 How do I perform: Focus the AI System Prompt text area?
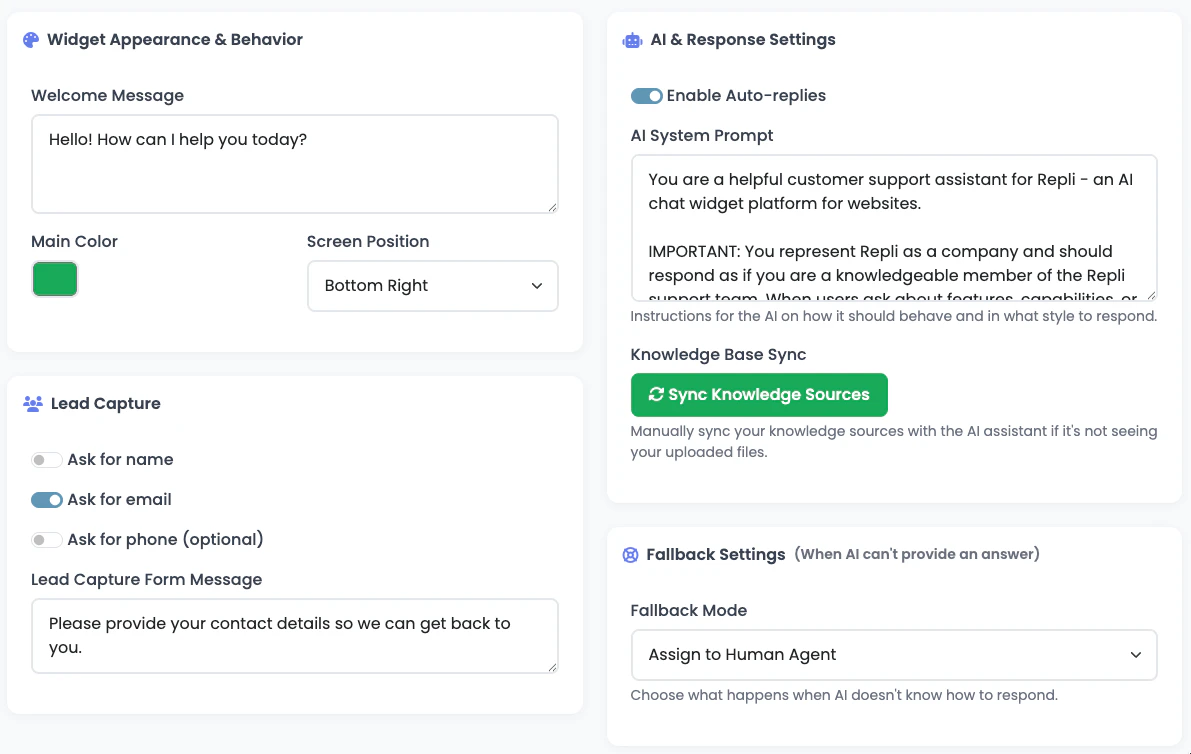point(893,227)
